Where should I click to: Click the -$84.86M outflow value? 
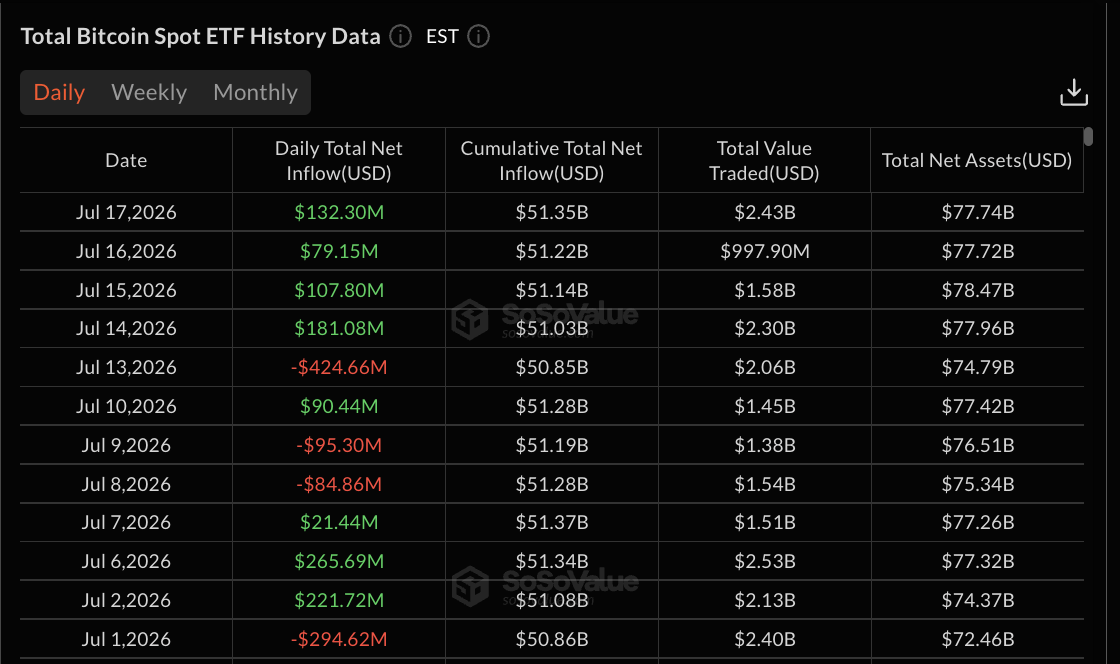[x=339, y=484]
